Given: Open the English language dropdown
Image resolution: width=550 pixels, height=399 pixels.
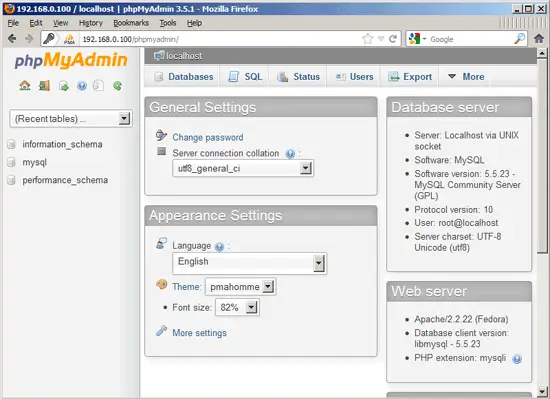Looking at the screenshot, I should [x=249, y=263].
